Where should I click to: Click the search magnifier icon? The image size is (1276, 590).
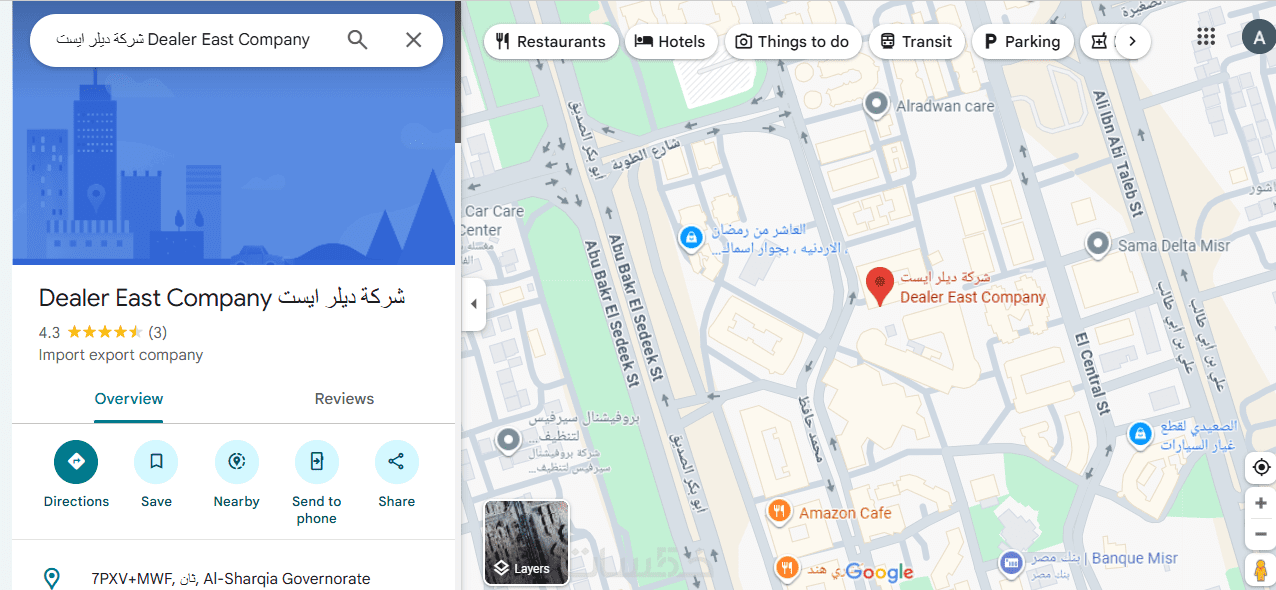pos(357,40)
